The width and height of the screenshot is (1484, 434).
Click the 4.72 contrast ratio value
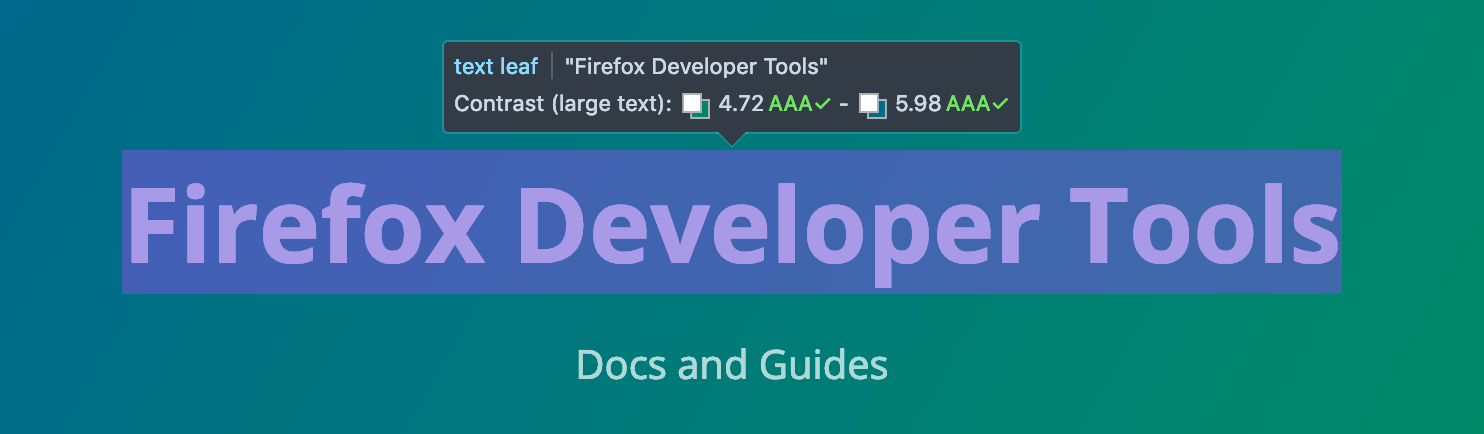pyautogui.click(x=741, y=104)
